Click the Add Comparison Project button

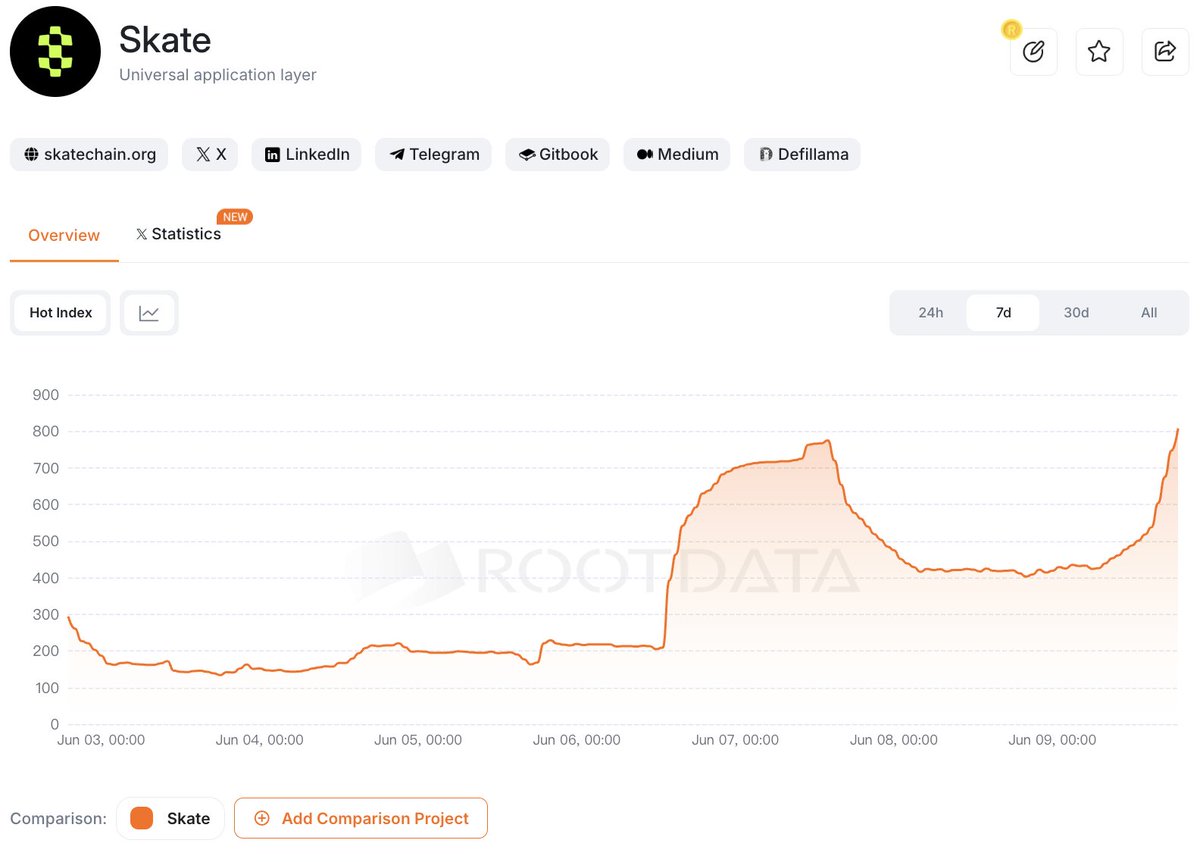(360, 818)
